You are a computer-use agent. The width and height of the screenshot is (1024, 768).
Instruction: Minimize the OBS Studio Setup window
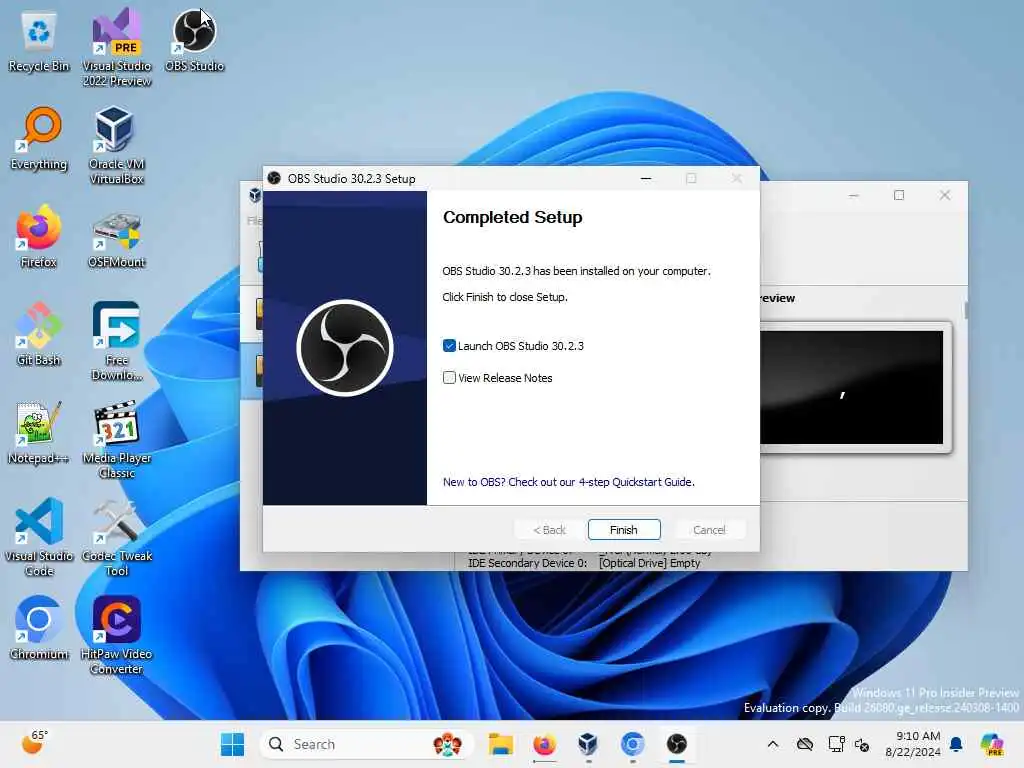tap(646, 178)
